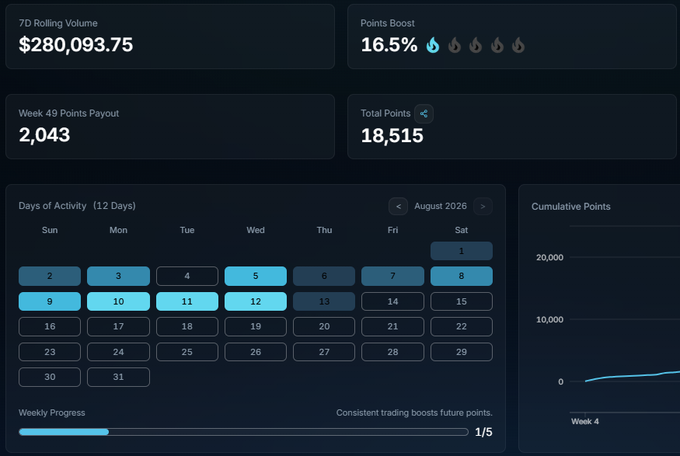Choose day 12 on the calendar
The width and height of the screenshot is (680, 456).
pyautogui.click(x=255, y=301)
